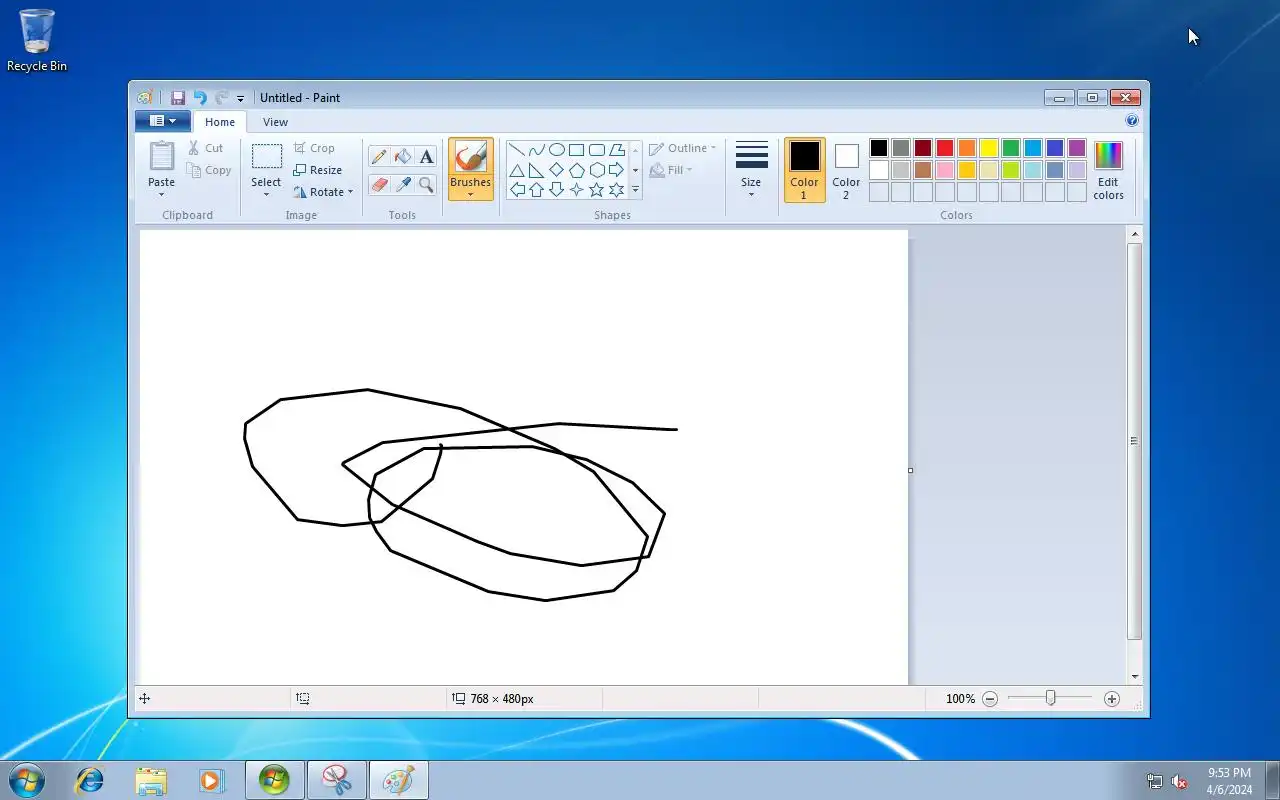Click the vertical scrollbar down arrow
The height and width of the screenshot is (800, 1280).
click(x=1134, y=677)
